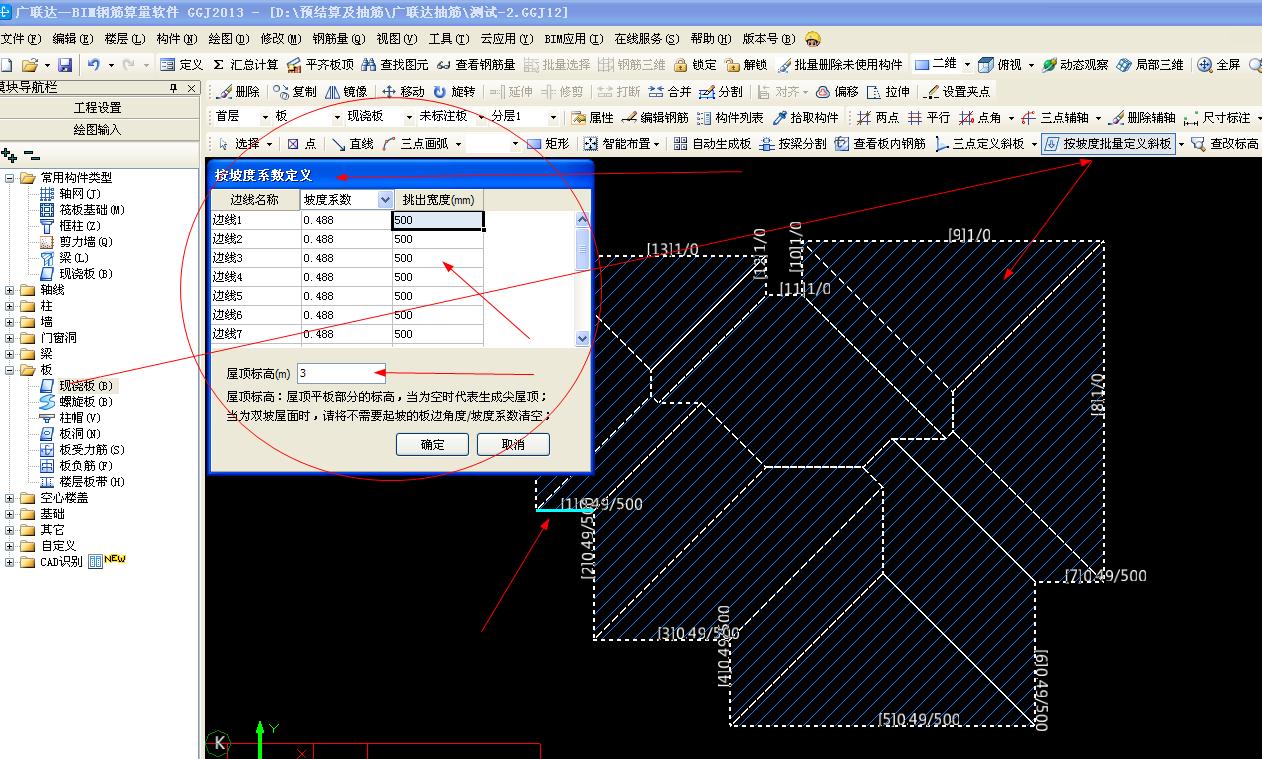
Task: Click 直线 line draw tool
Action: tap(352, 144)
